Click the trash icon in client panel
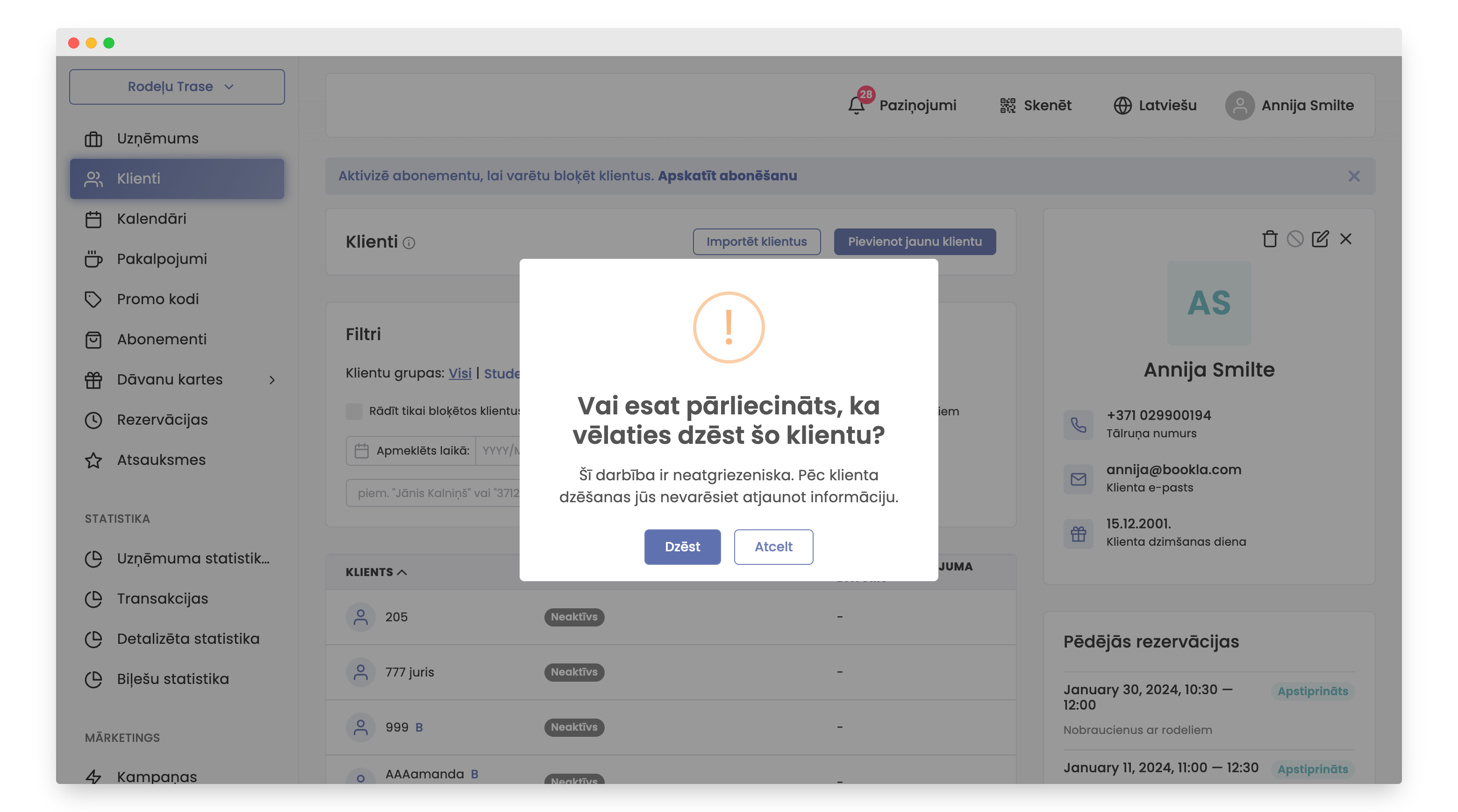Viewport: 1458px width, 812px height. coord(1270,239)
